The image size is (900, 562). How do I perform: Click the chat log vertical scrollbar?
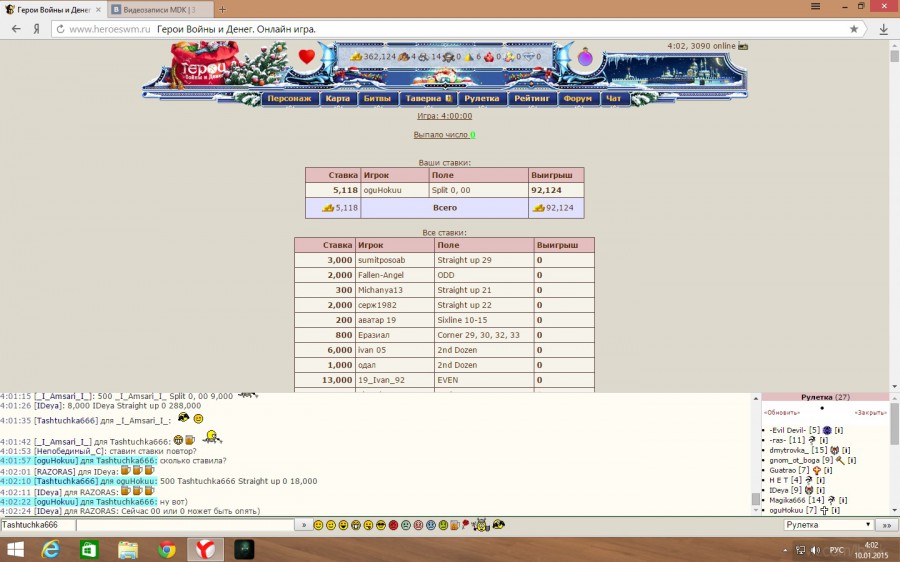pos(756,450)
